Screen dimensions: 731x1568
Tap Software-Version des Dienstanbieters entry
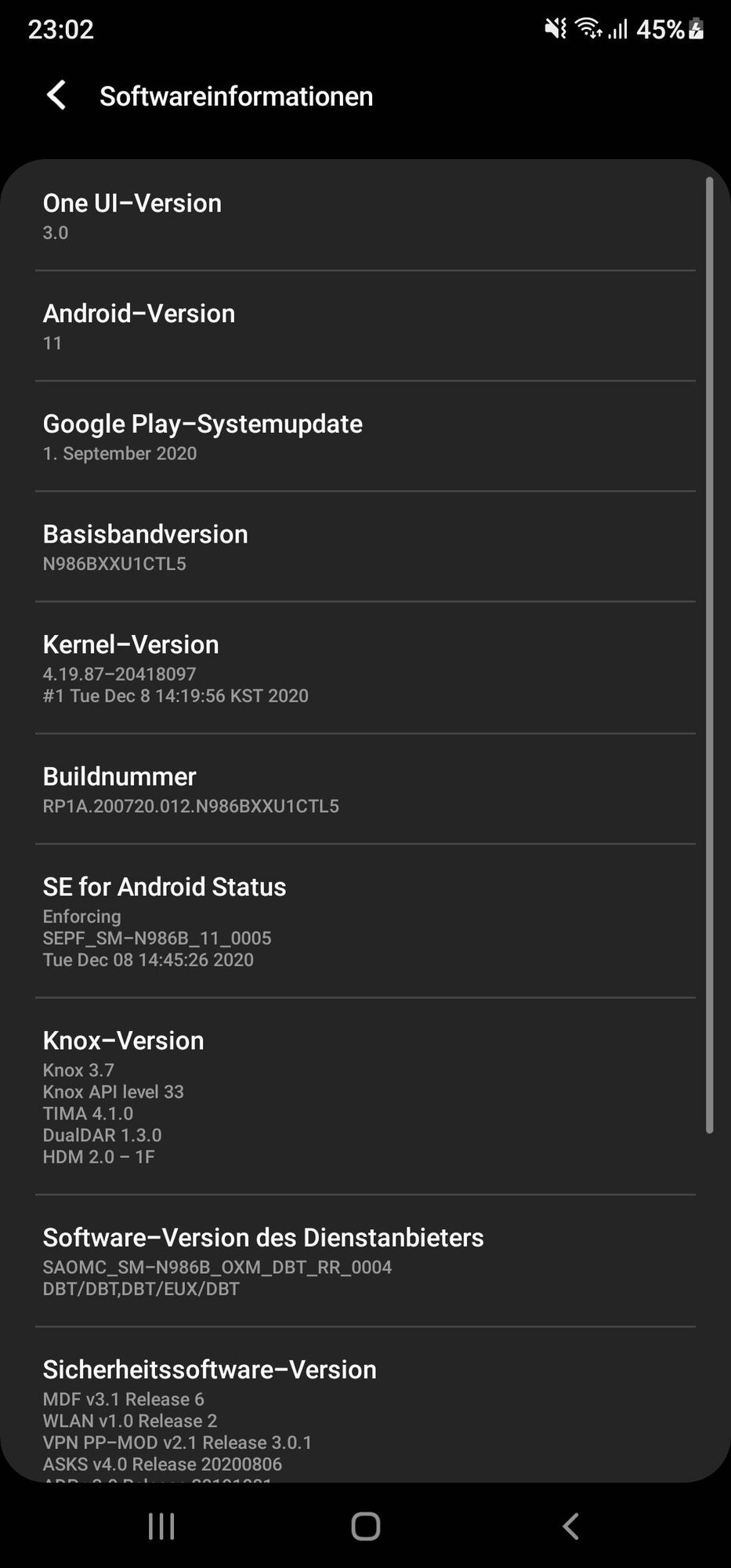(365, 1261)
